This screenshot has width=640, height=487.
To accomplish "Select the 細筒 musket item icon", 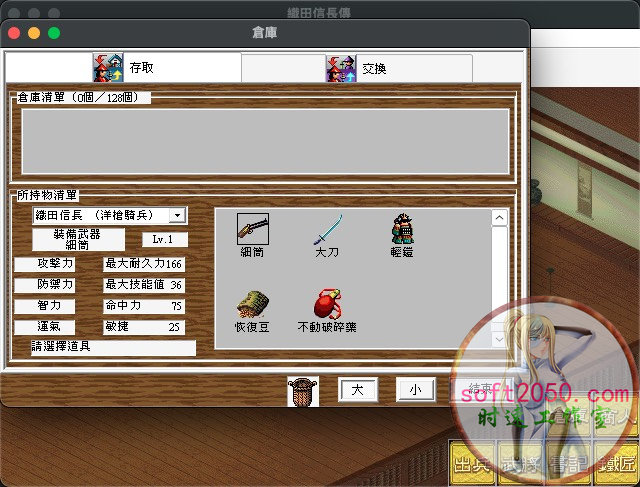I will pyautogui.click(x=252, y=229).
